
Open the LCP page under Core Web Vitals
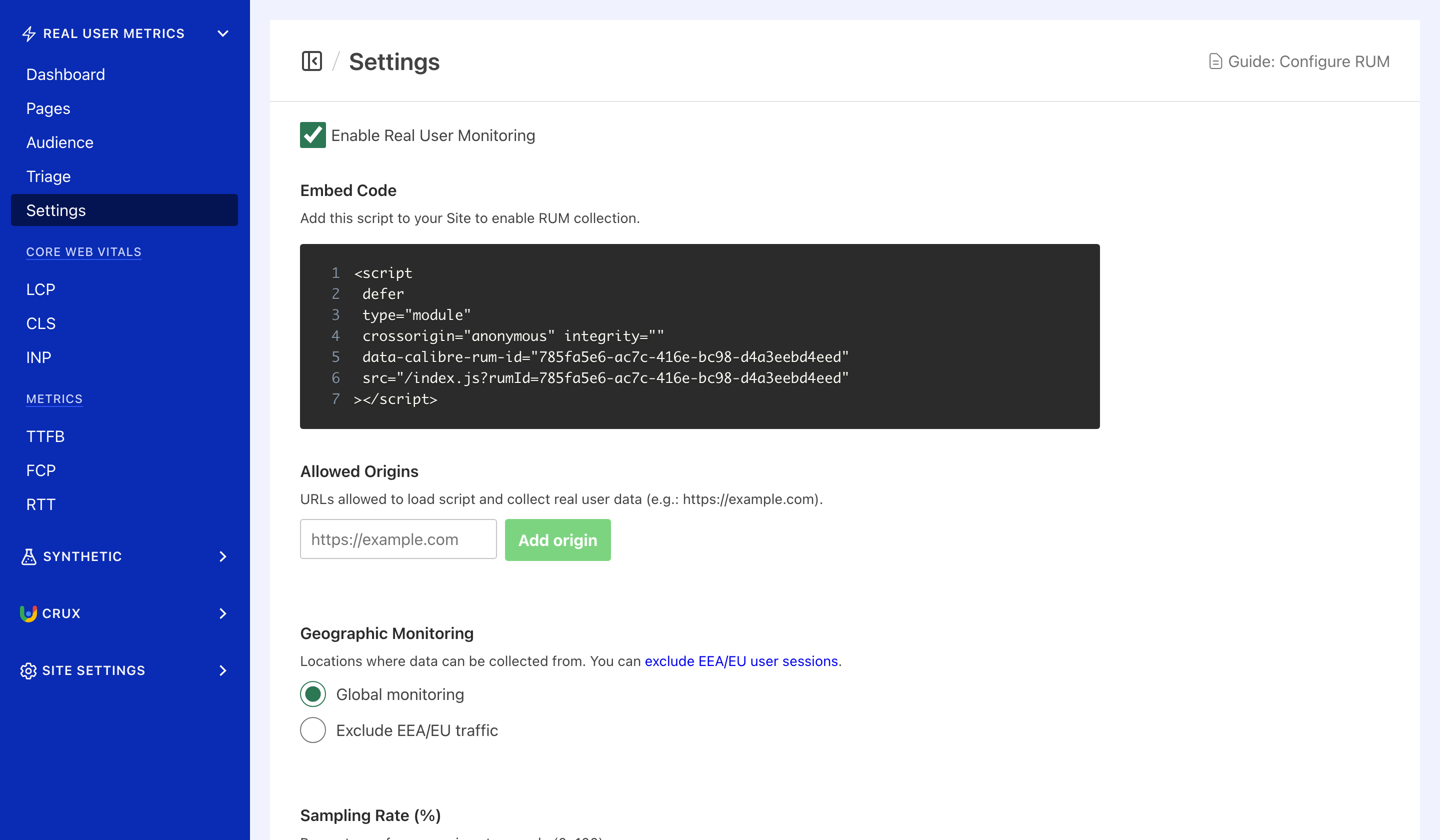40,288
